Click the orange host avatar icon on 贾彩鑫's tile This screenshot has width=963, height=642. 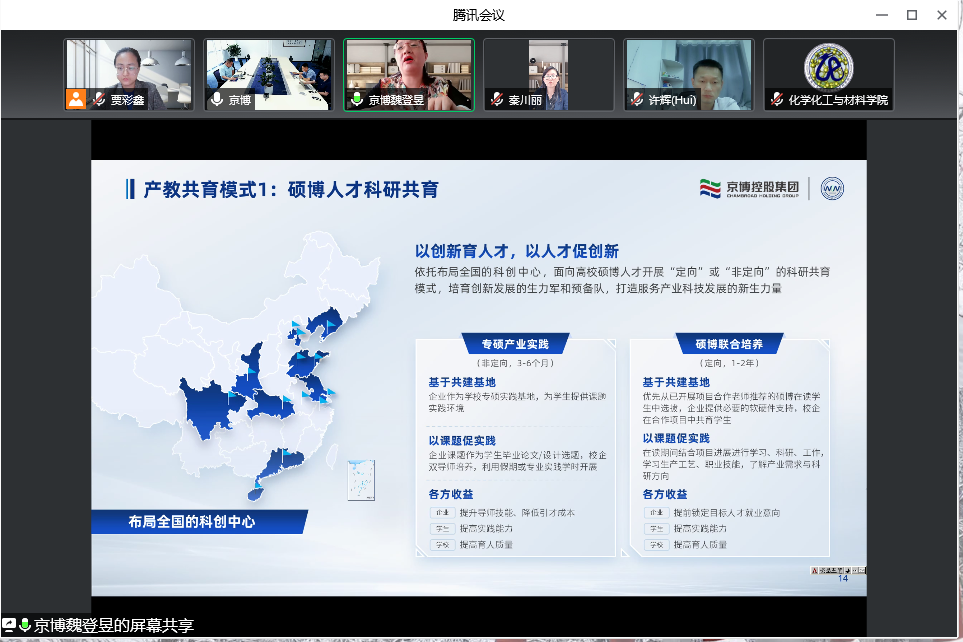tap(76, 99)
